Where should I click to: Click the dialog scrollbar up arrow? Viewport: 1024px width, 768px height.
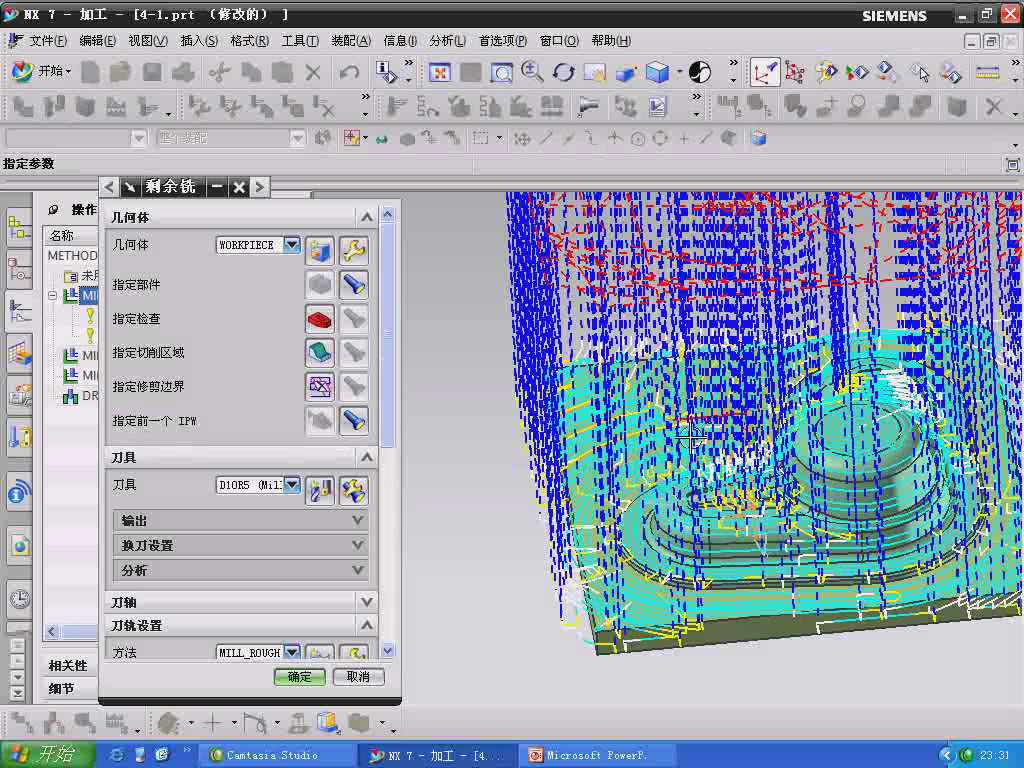coord(388,214)
